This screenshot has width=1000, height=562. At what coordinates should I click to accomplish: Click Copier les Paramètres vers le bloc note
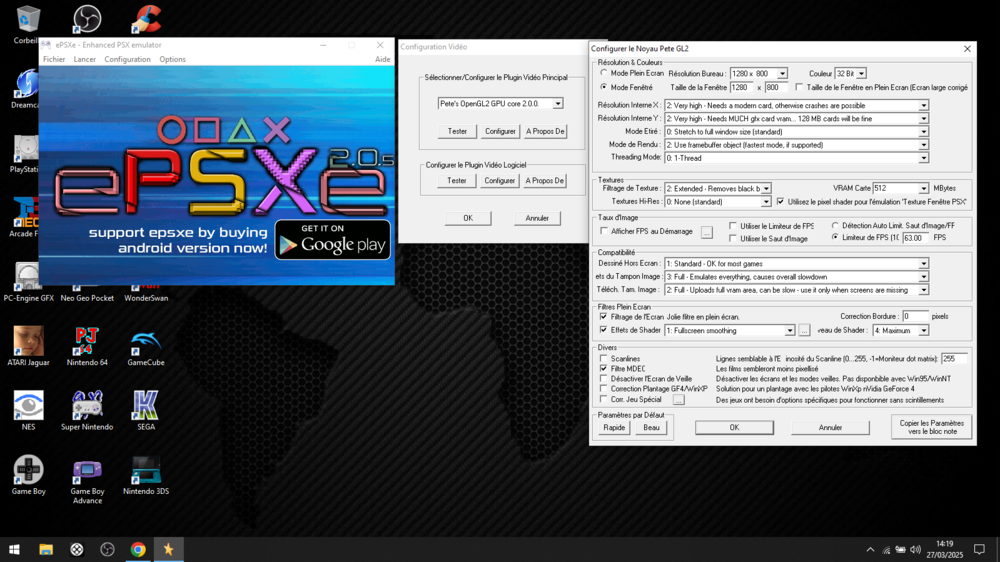click(930, 427)
